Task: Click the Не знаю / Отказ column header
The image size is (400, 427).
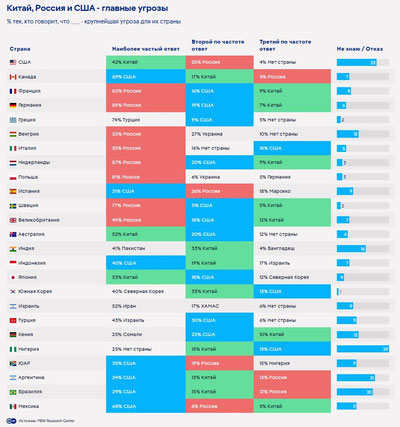Action: point(360,49)
